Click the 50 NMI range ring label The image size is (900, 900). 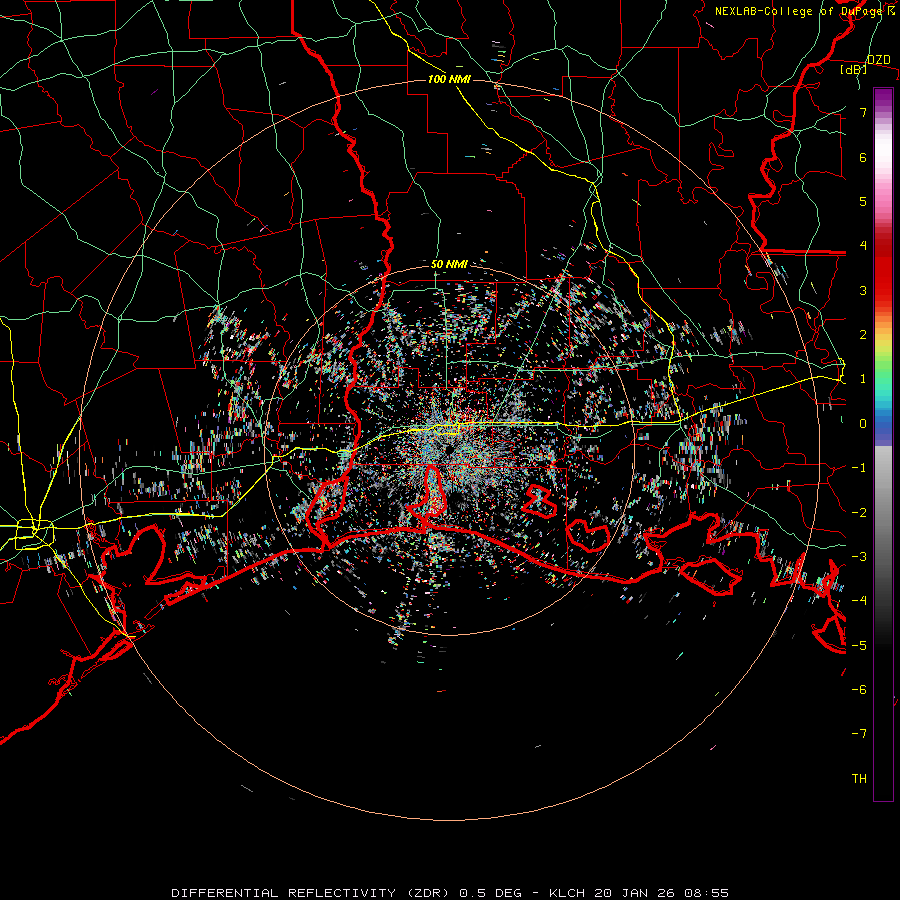coord(449,264)
